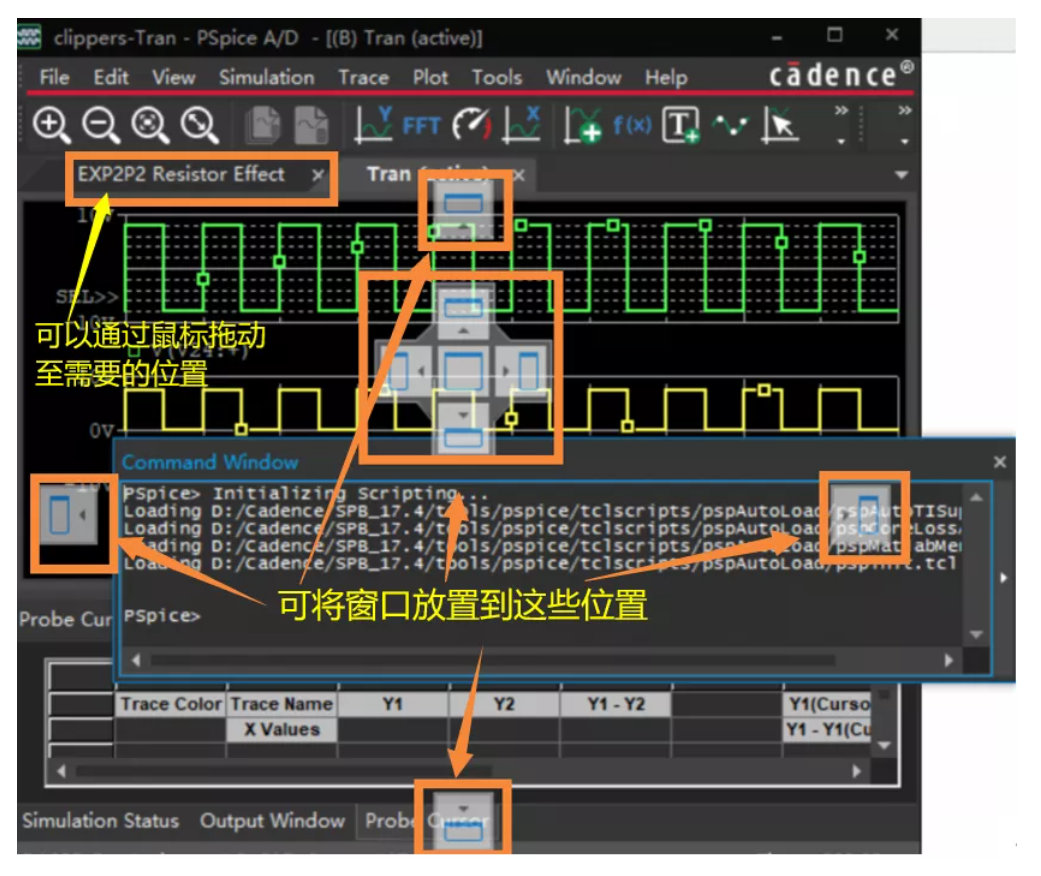
Task: Expand the arrow at Command Window right edge
Action: (x=1003, y=578)
